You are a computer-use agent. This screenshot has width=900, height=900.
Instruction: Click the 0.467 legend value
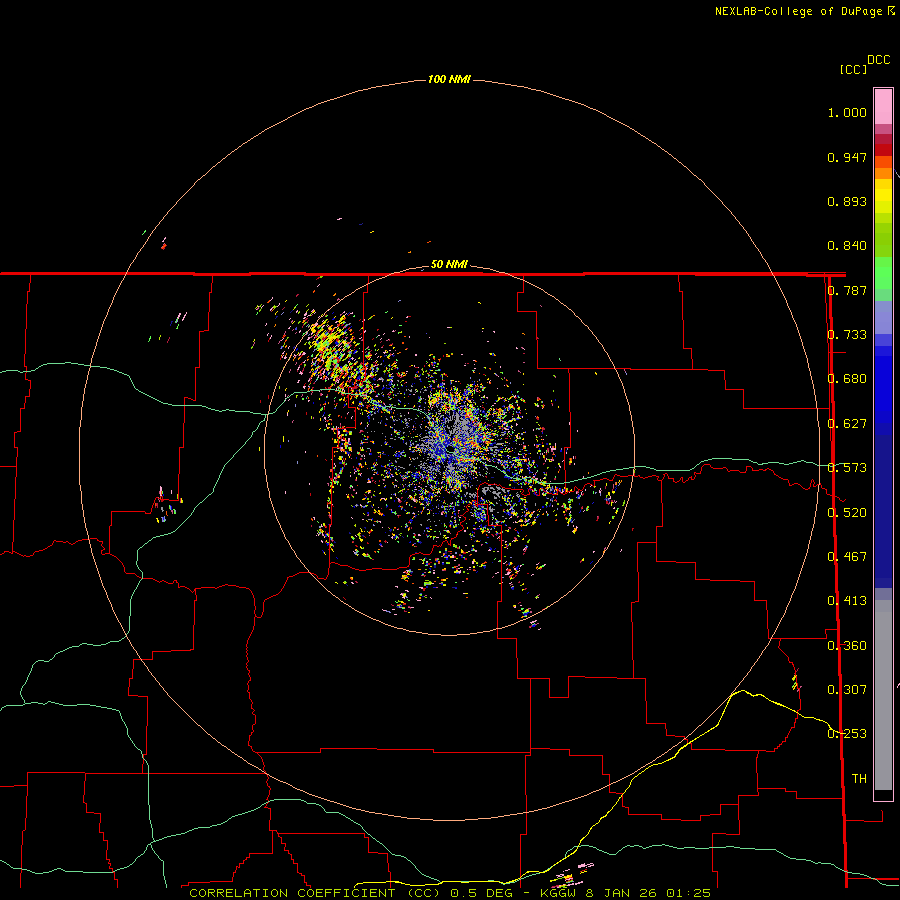click(x=847, y=557)
